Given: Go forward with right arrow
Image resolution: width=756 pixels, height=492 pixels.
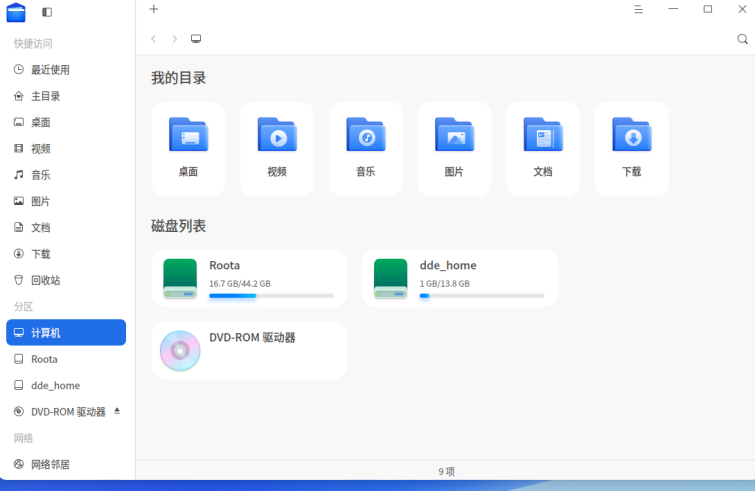Looking at the screenshot, I should [175, 39].
